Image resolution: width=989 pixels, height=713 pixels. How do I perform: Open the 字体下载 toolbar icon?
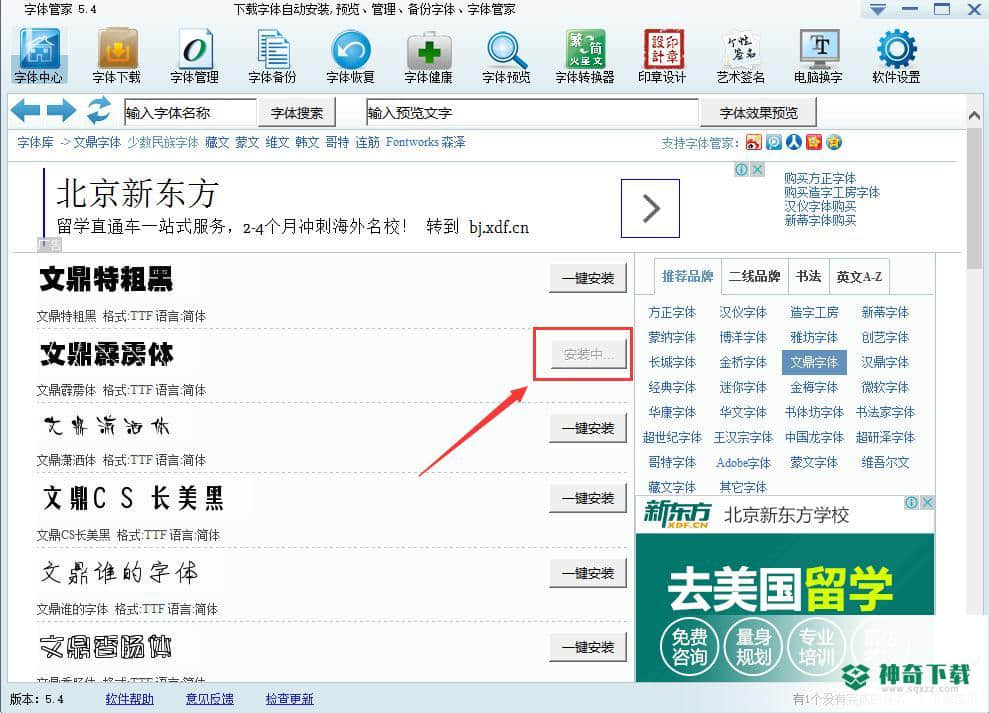[116, 56]
